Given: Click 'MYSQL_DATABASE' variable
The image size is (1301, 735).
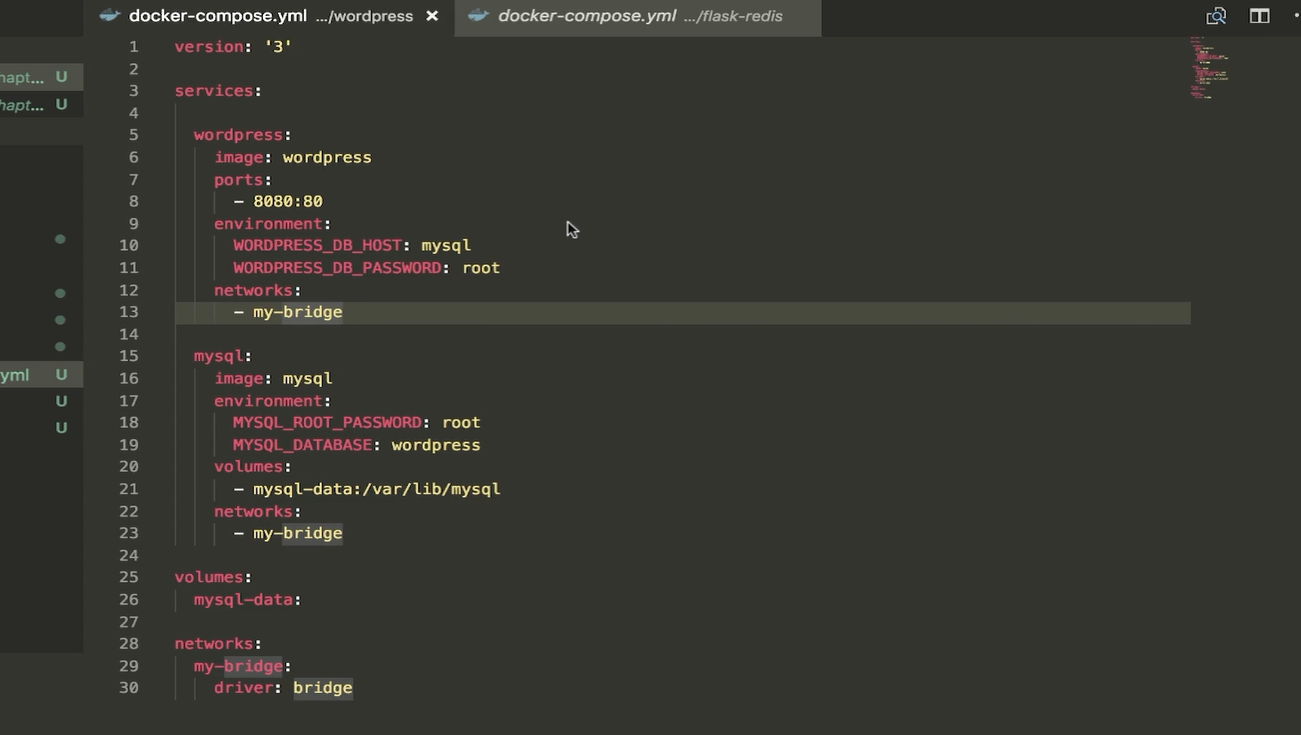Looking at the screenshot, I should [302, 445].
